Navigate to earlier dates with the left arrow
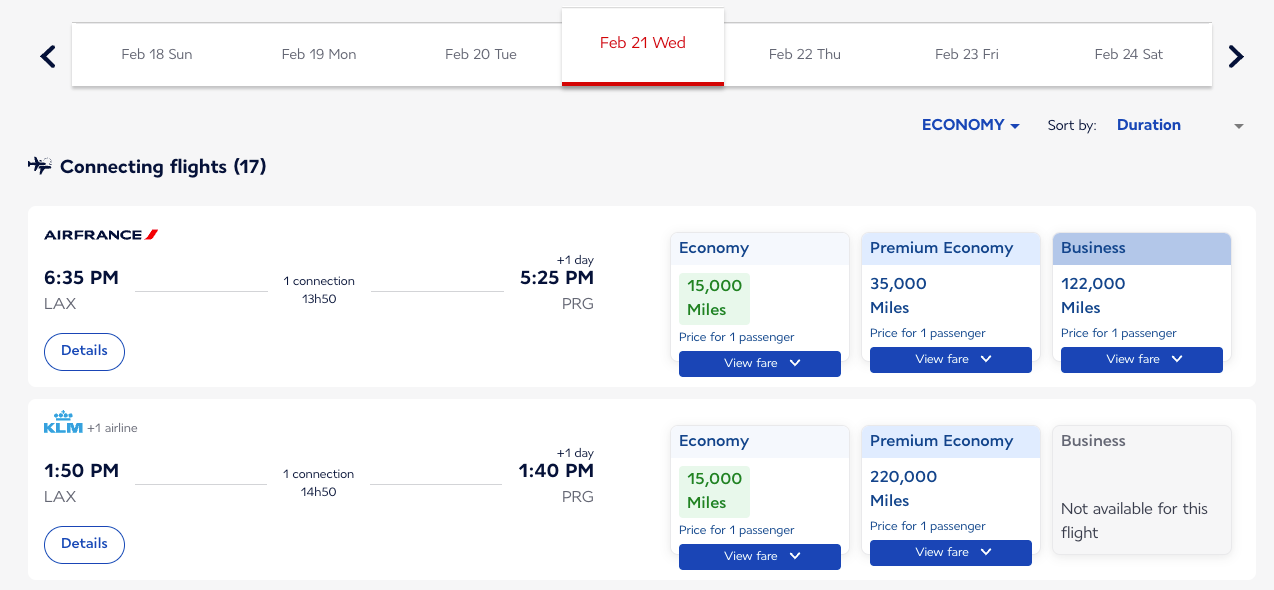 (47, 56)
